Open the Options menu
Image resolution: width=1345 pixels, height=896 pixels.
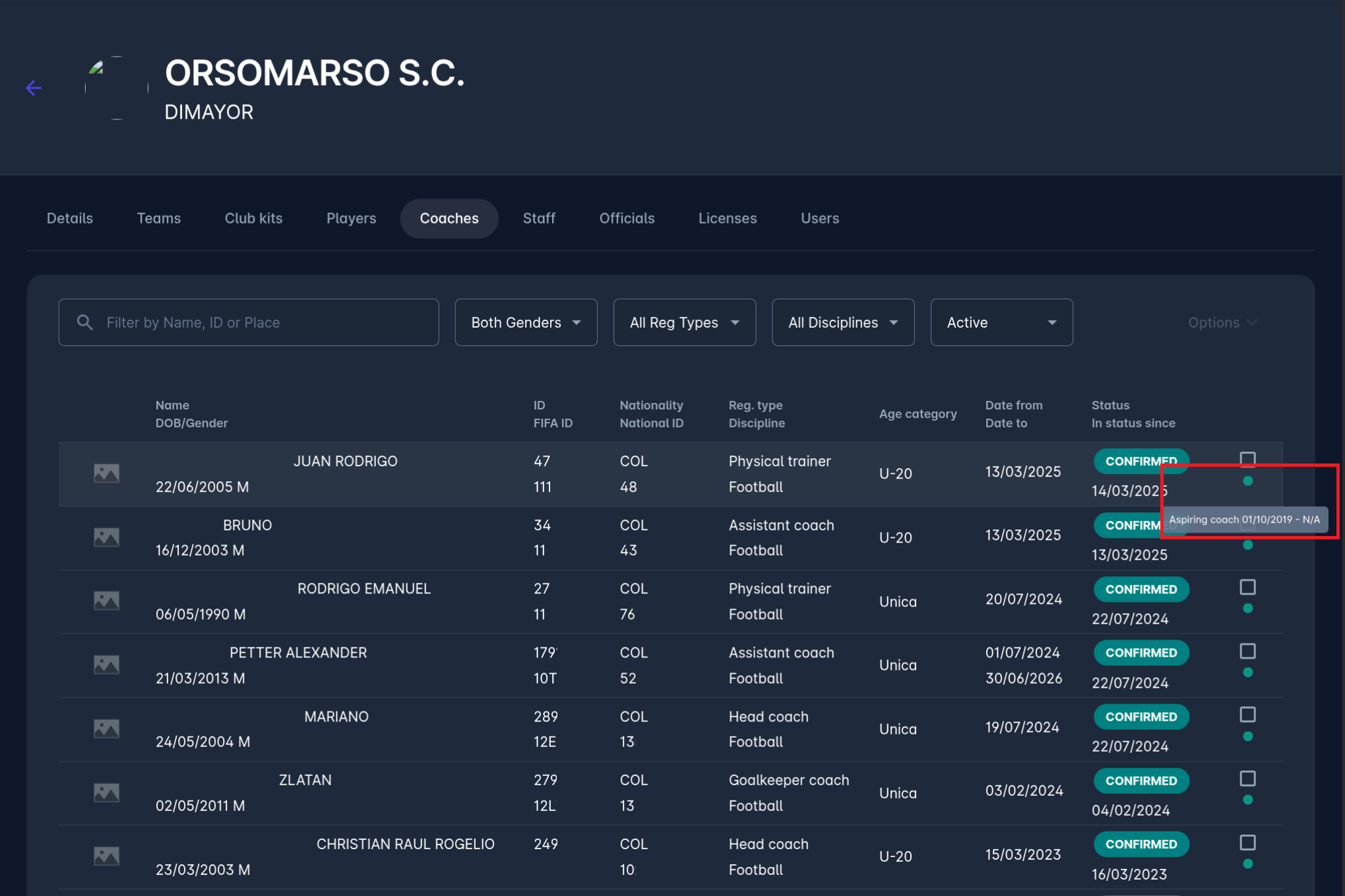pyautogui.click(x=1222, y=322)
